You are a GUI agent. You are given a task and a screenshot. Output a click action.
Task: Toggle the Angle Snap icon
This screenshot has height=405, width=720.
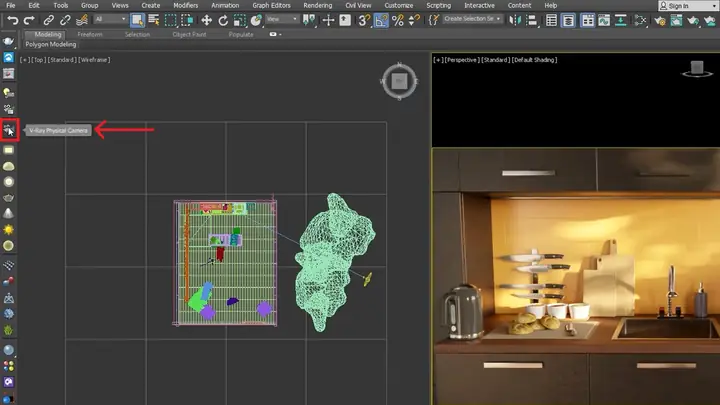381,20
